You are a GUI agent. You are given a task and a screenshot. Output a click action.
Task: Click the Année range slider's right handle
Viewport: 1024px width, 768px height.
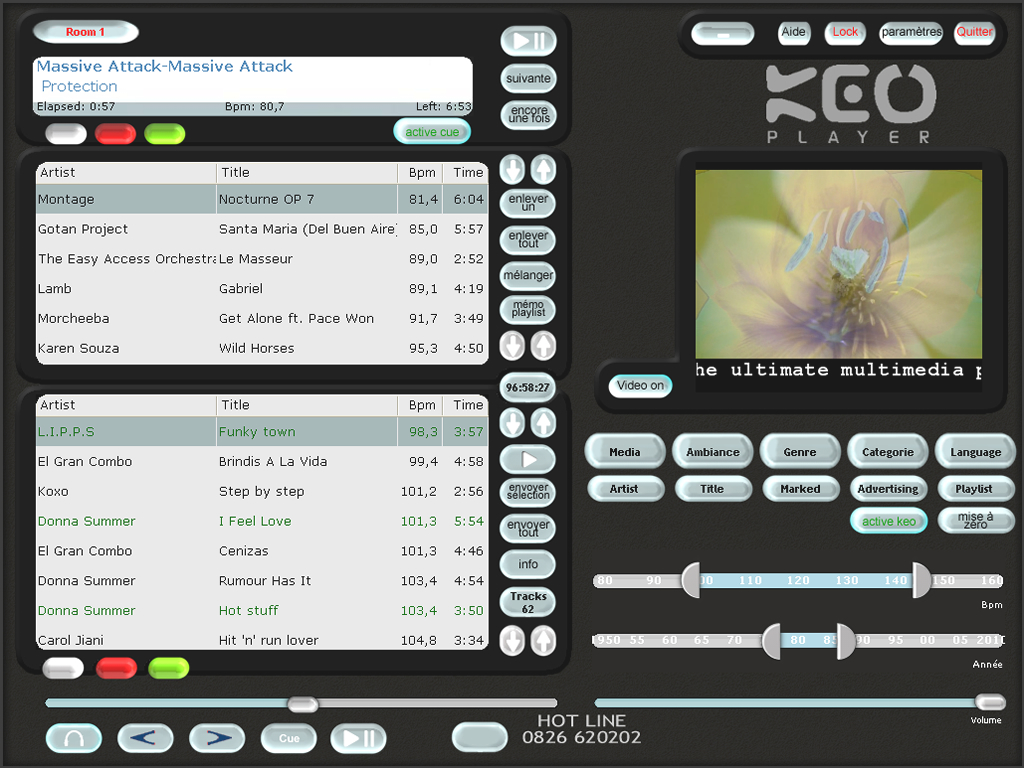click(846, 641)
